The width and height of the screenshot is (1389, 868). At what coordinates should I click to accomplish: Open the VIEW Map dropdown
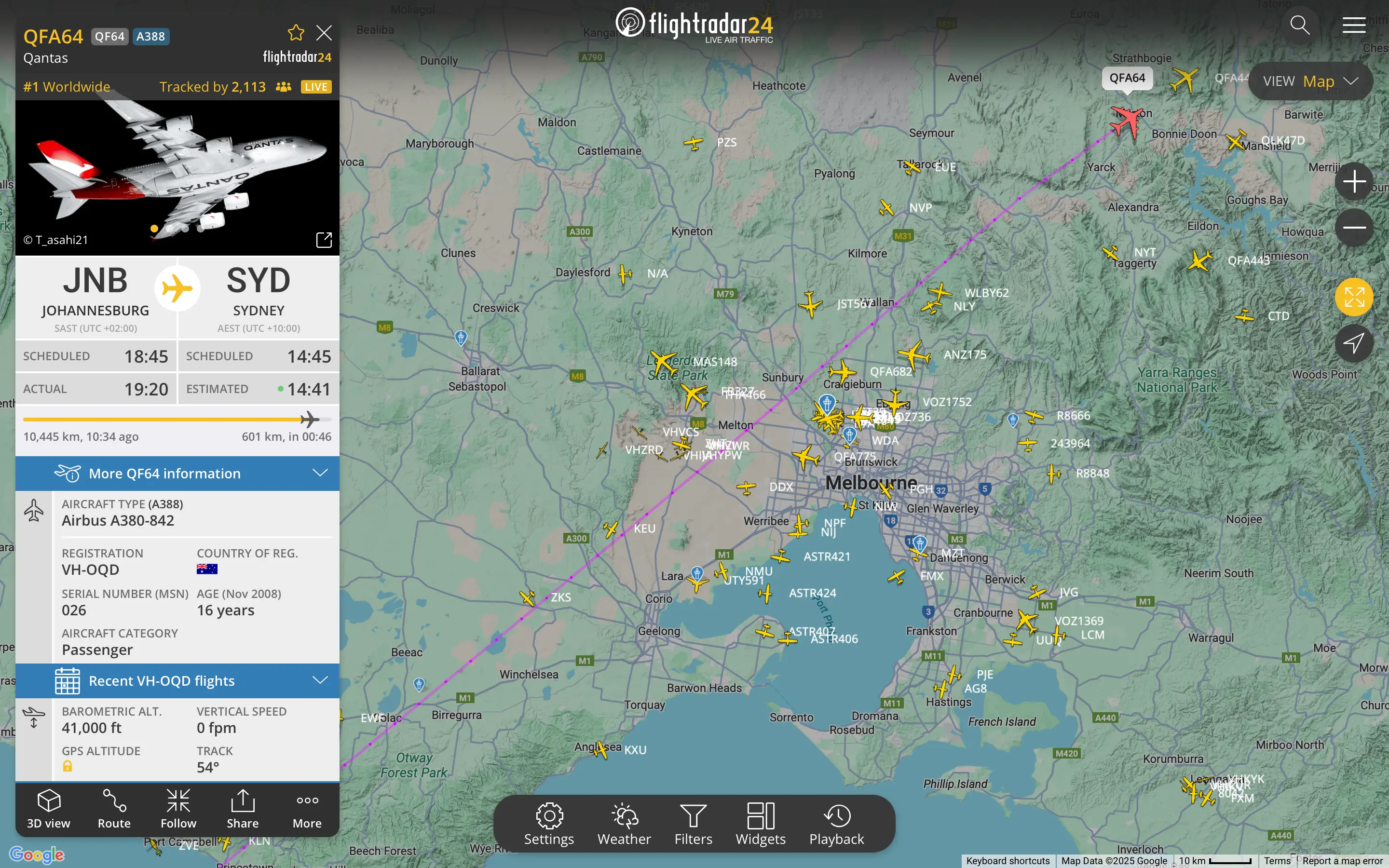[x=1310, y=81]
